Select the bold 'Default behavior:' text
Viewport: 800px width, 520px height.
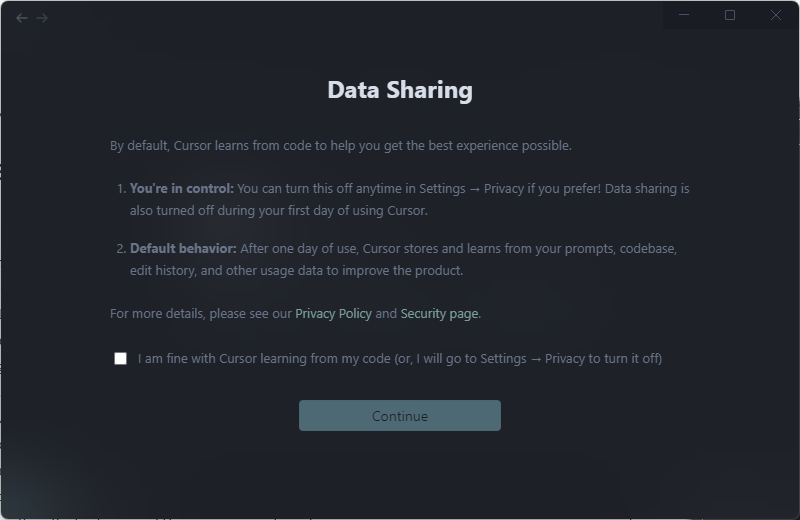click(183, 249)
